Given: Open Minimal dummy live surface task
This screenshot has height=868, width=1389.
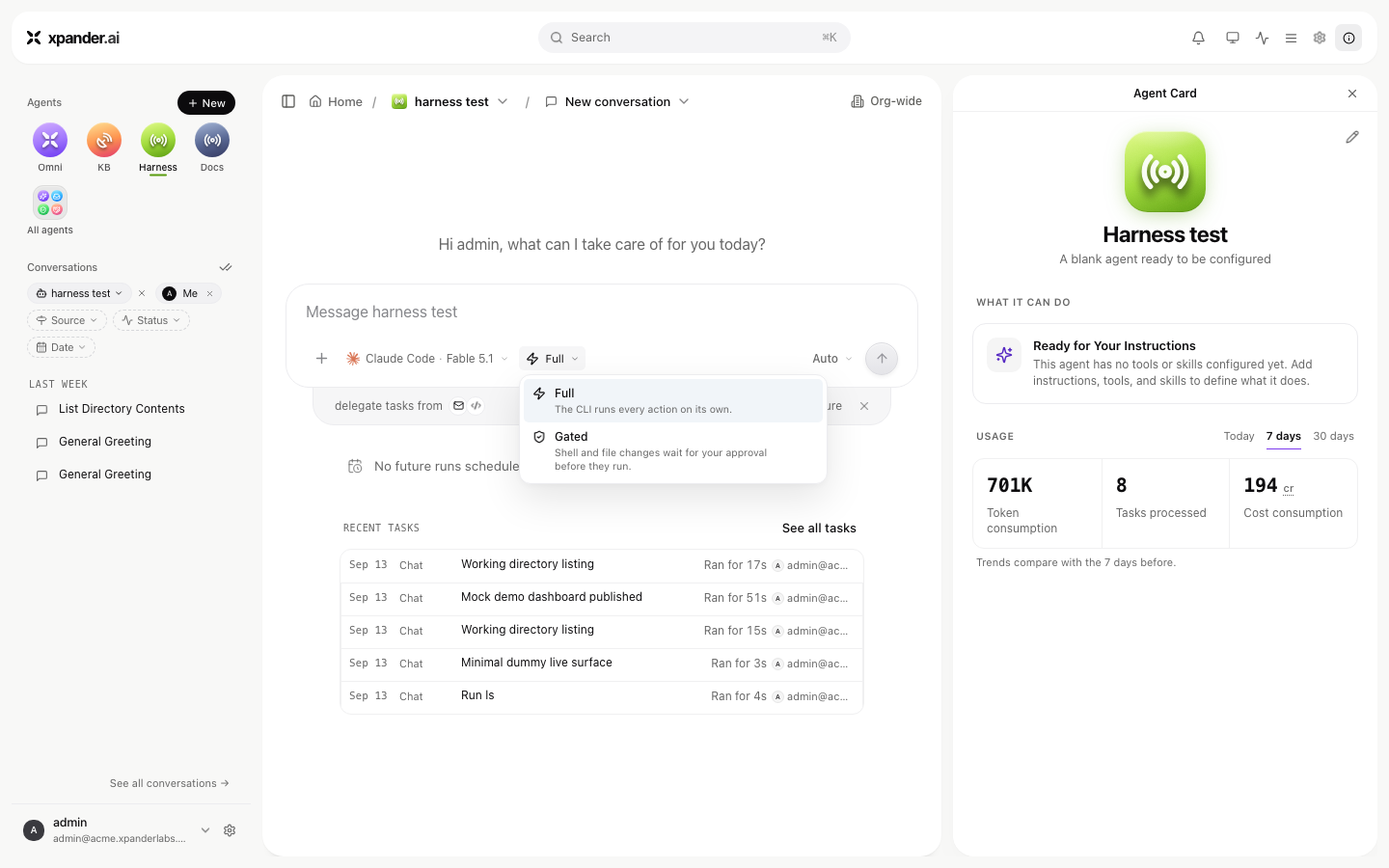Looking at the screenshot, I should [602, 664].
